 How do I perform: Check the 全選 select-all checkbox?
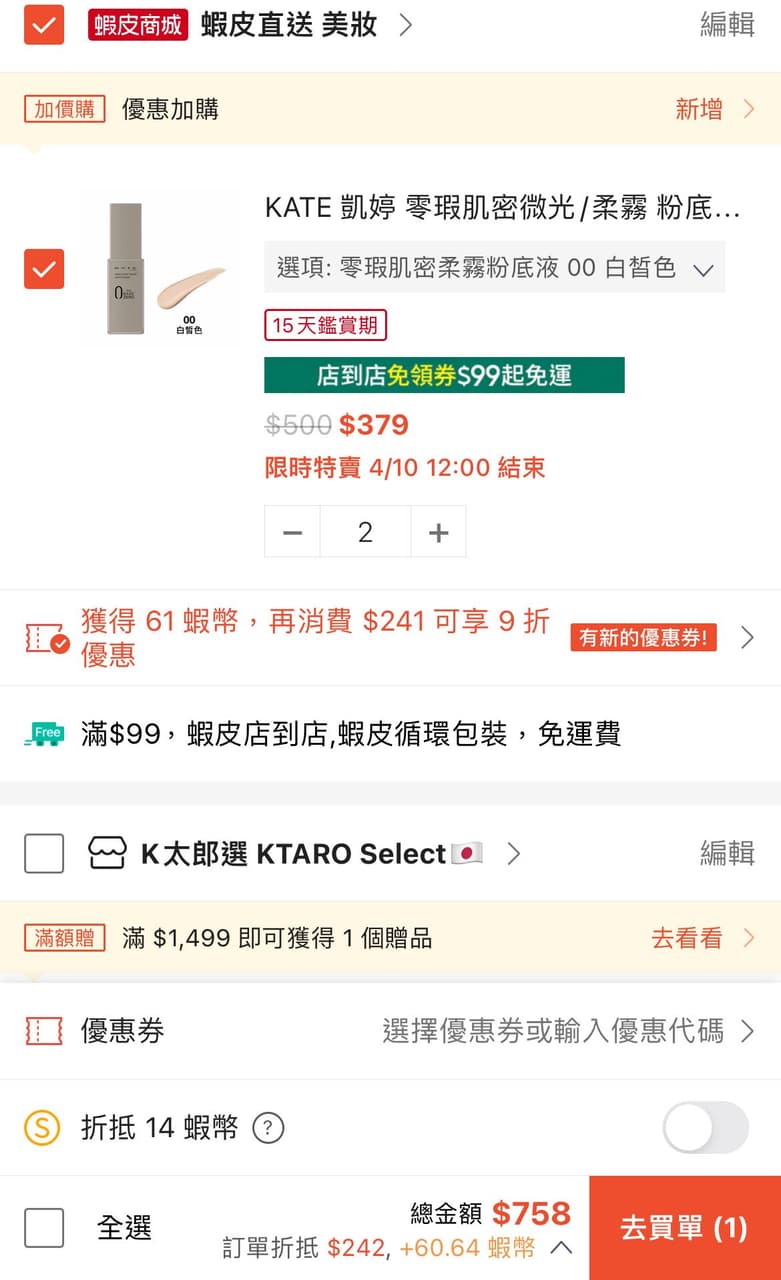(44, 1227)
